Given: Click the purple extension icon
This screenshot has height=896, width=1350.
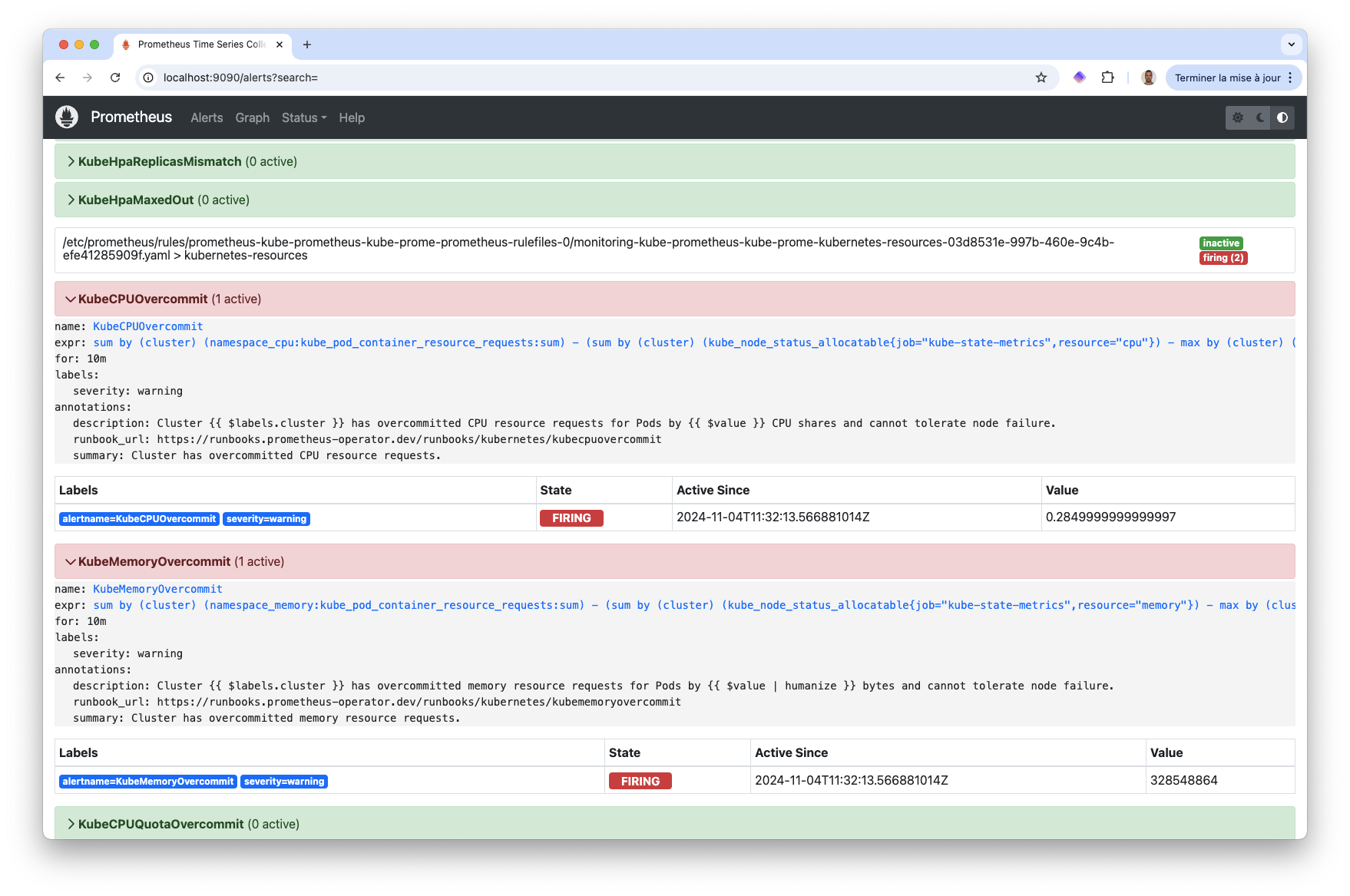Looking at the screenshot, I should point(1079,78).
